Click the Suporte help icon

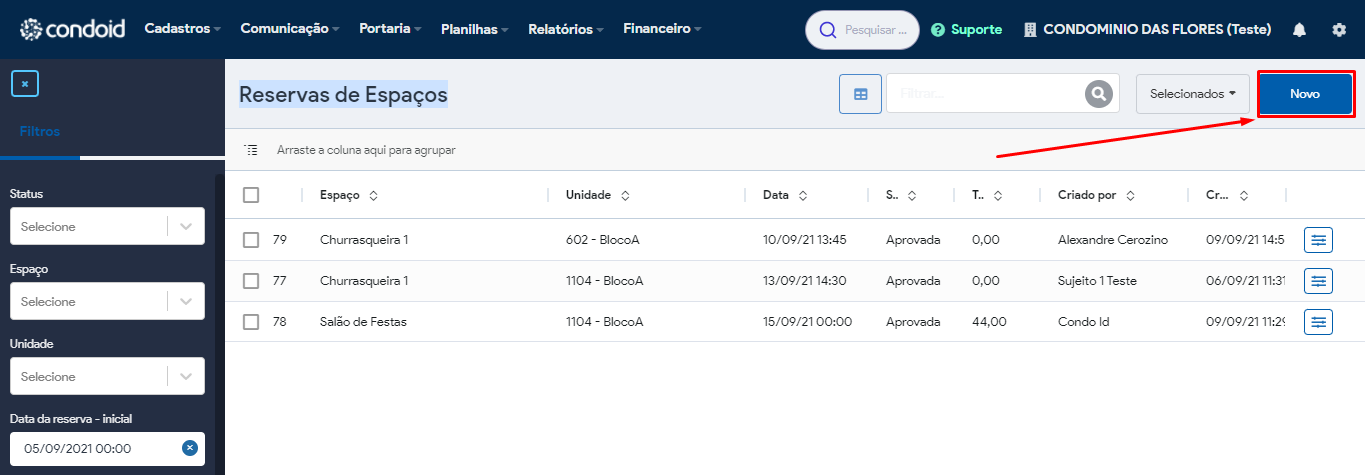[938, 30]
